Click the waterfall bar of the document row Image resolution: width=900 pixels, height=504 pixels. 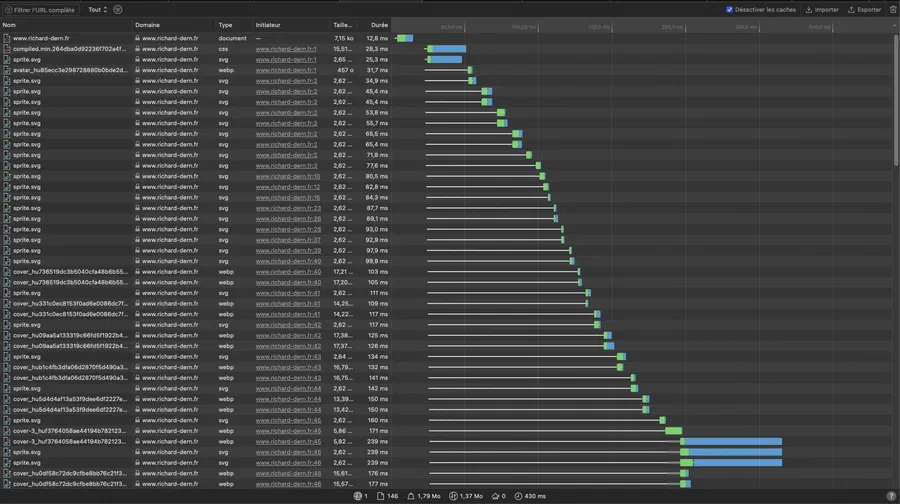(x=405, y=38)
